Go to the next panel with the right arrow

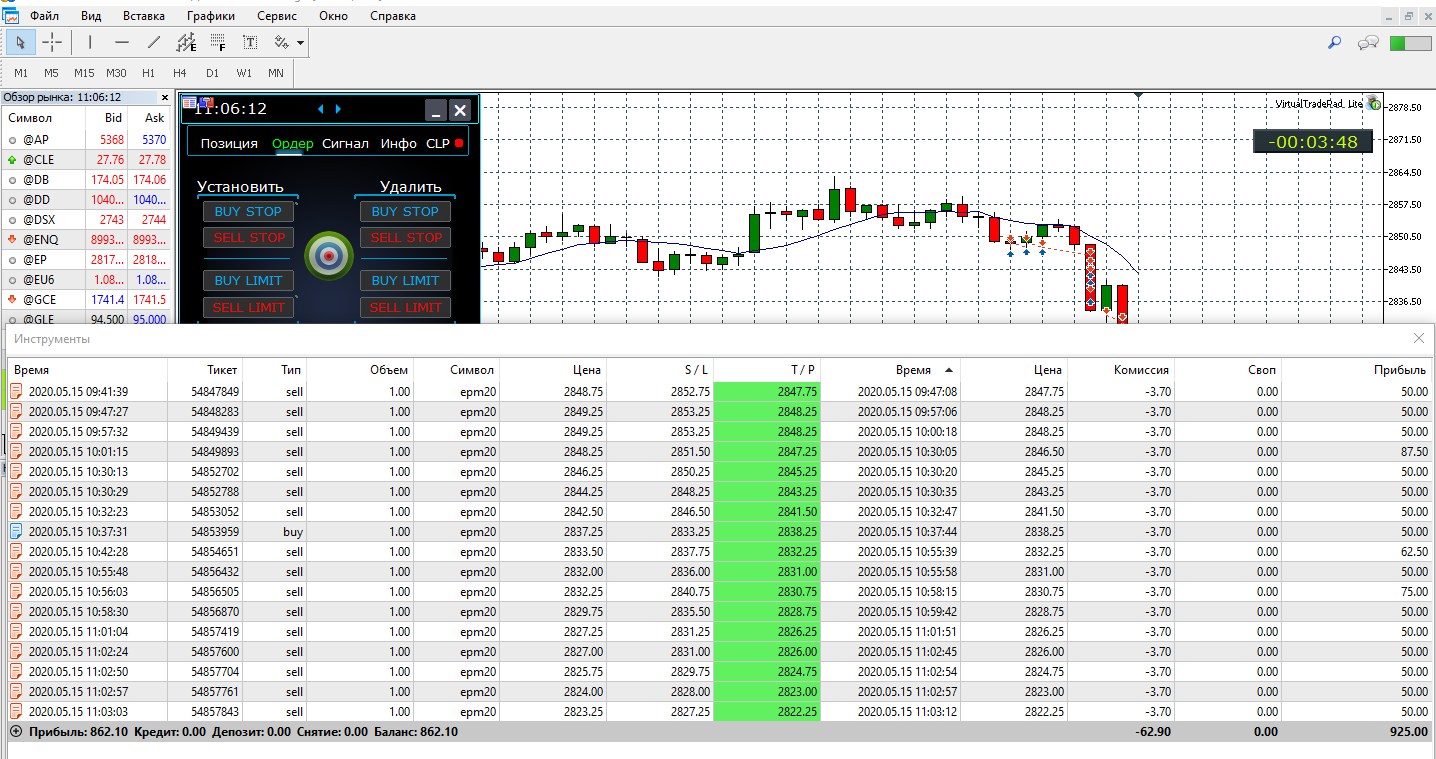(x=338, y=109)
